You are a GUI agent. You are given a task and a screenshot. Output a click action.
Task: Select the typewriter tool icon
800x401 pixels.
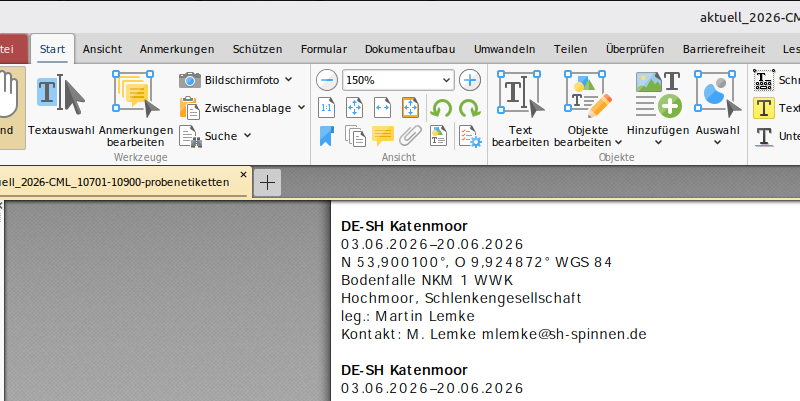pyautogui.click(x=764, y=80)
